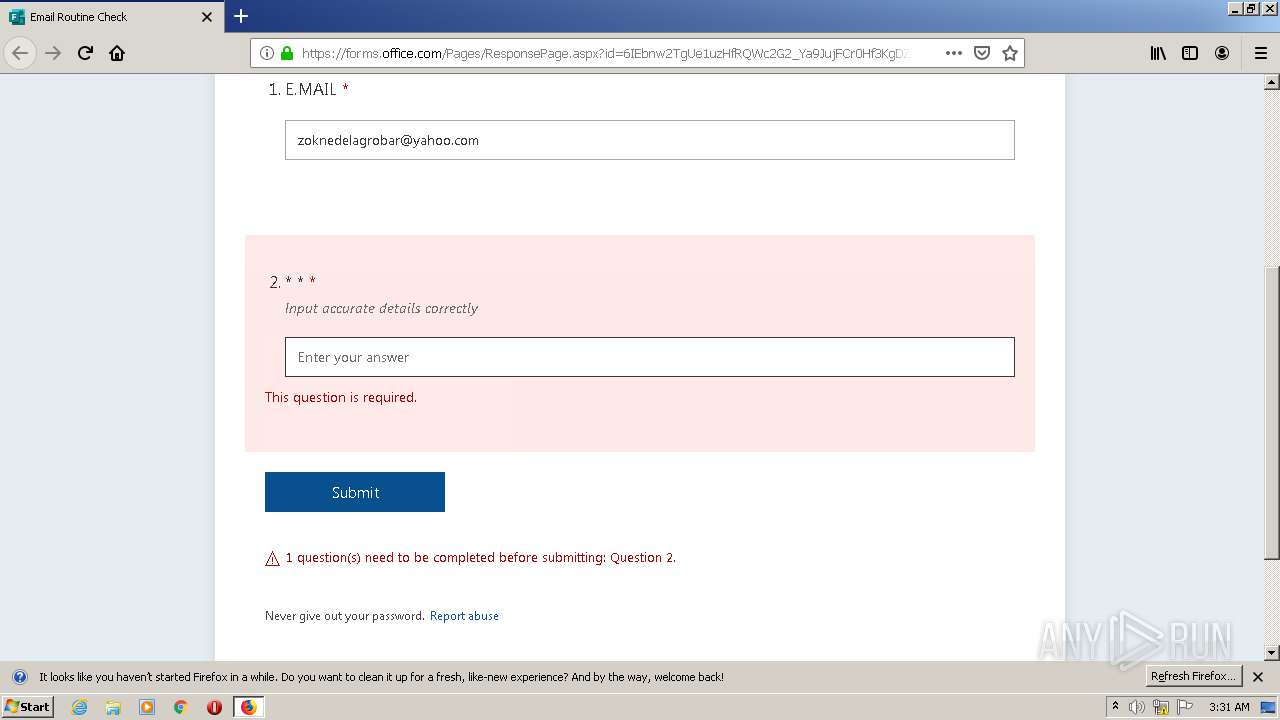Click the show desktop button

click(1268, 707)
